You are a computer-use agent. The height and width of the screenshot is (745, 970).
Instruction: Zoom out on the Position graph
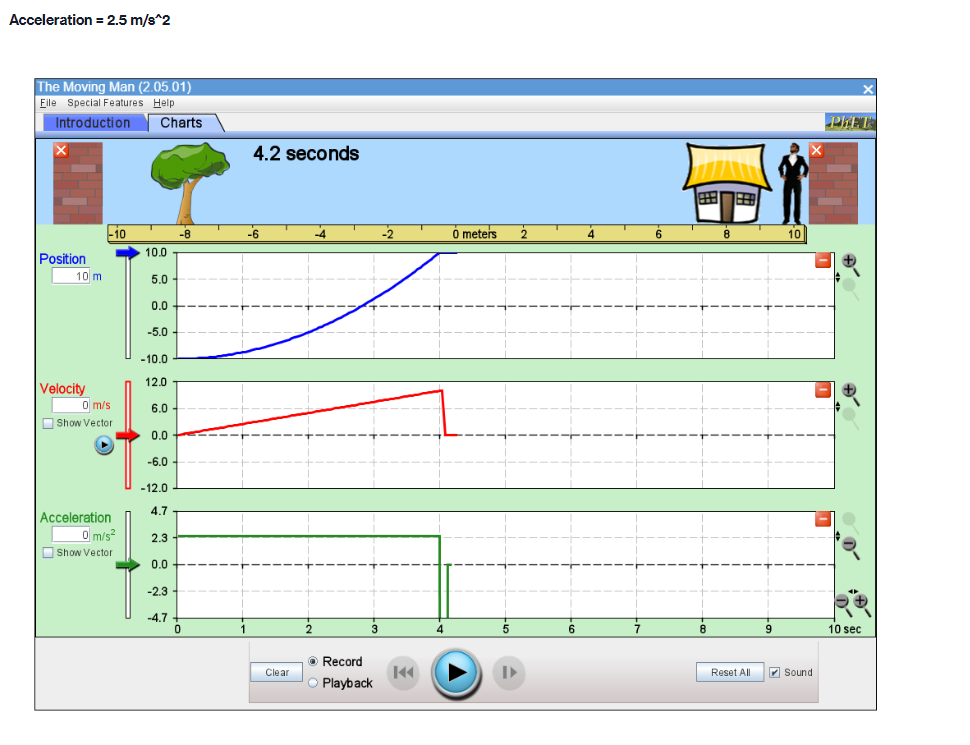coord(849,286)
